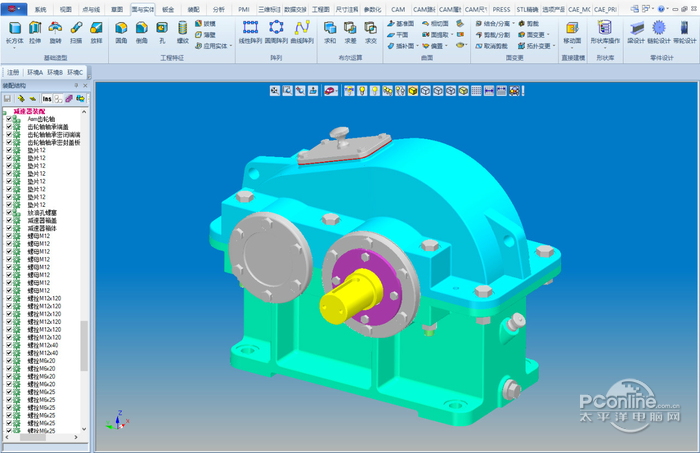
Task: Open the 齿轮设计 gear design tool
Action: coord(659,32)
